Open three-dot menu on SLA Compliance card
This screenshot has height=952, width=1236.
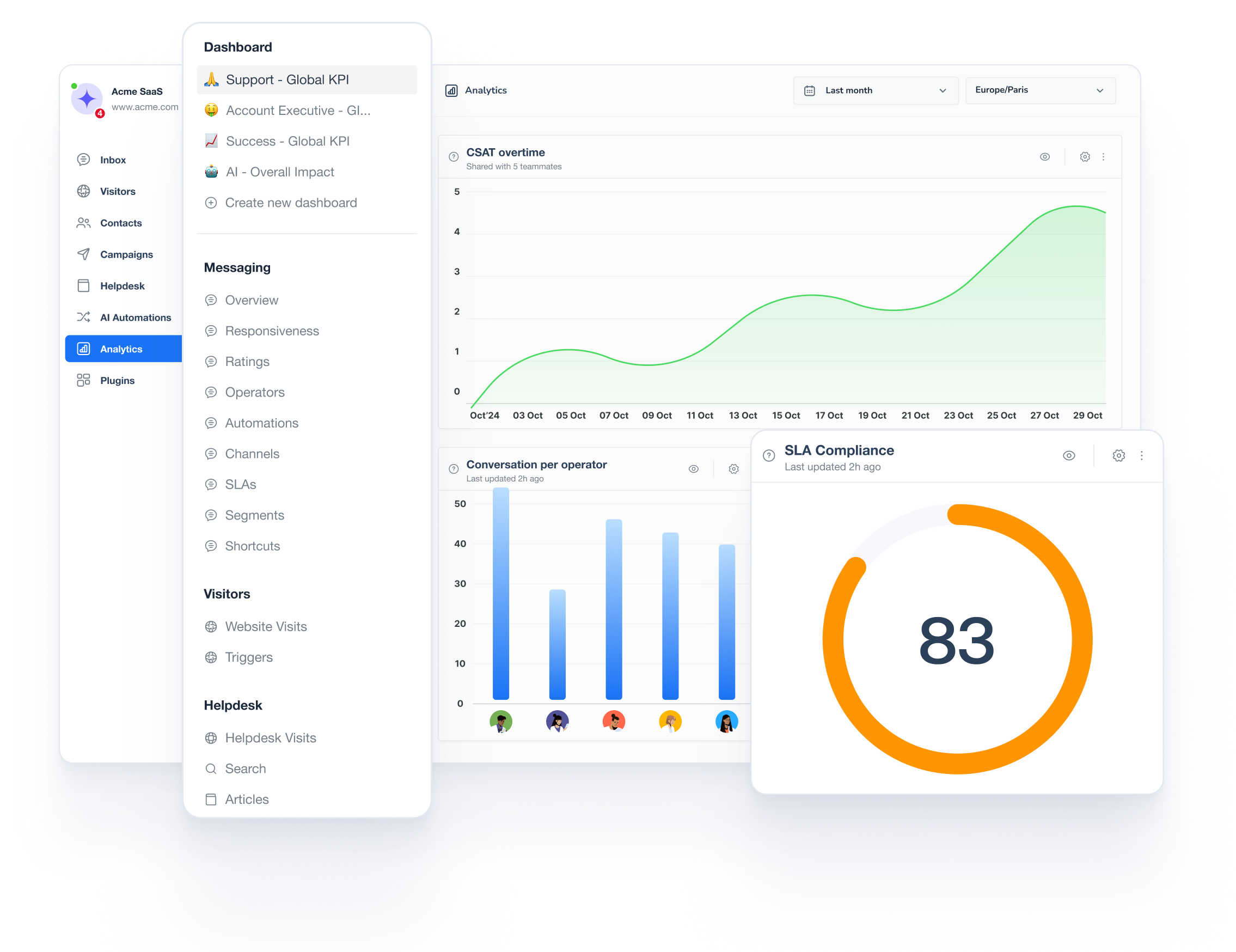1142,455
